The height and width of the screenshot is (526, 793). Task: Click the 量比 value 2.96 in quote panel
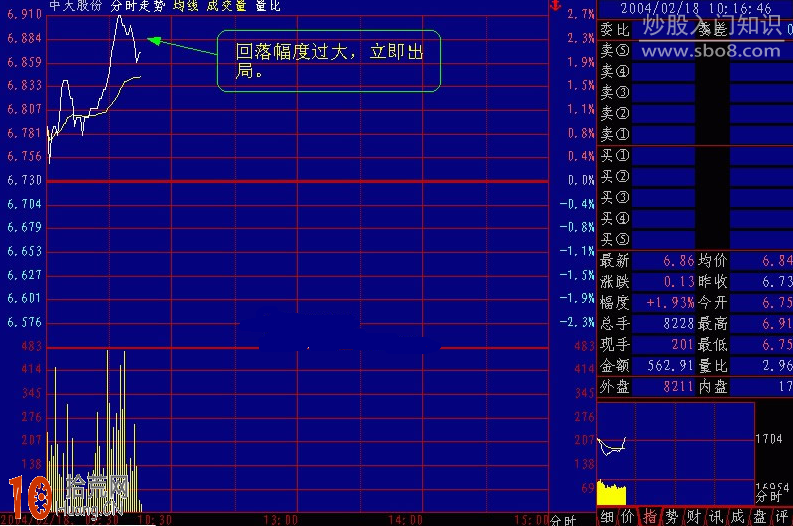(777, 366)
